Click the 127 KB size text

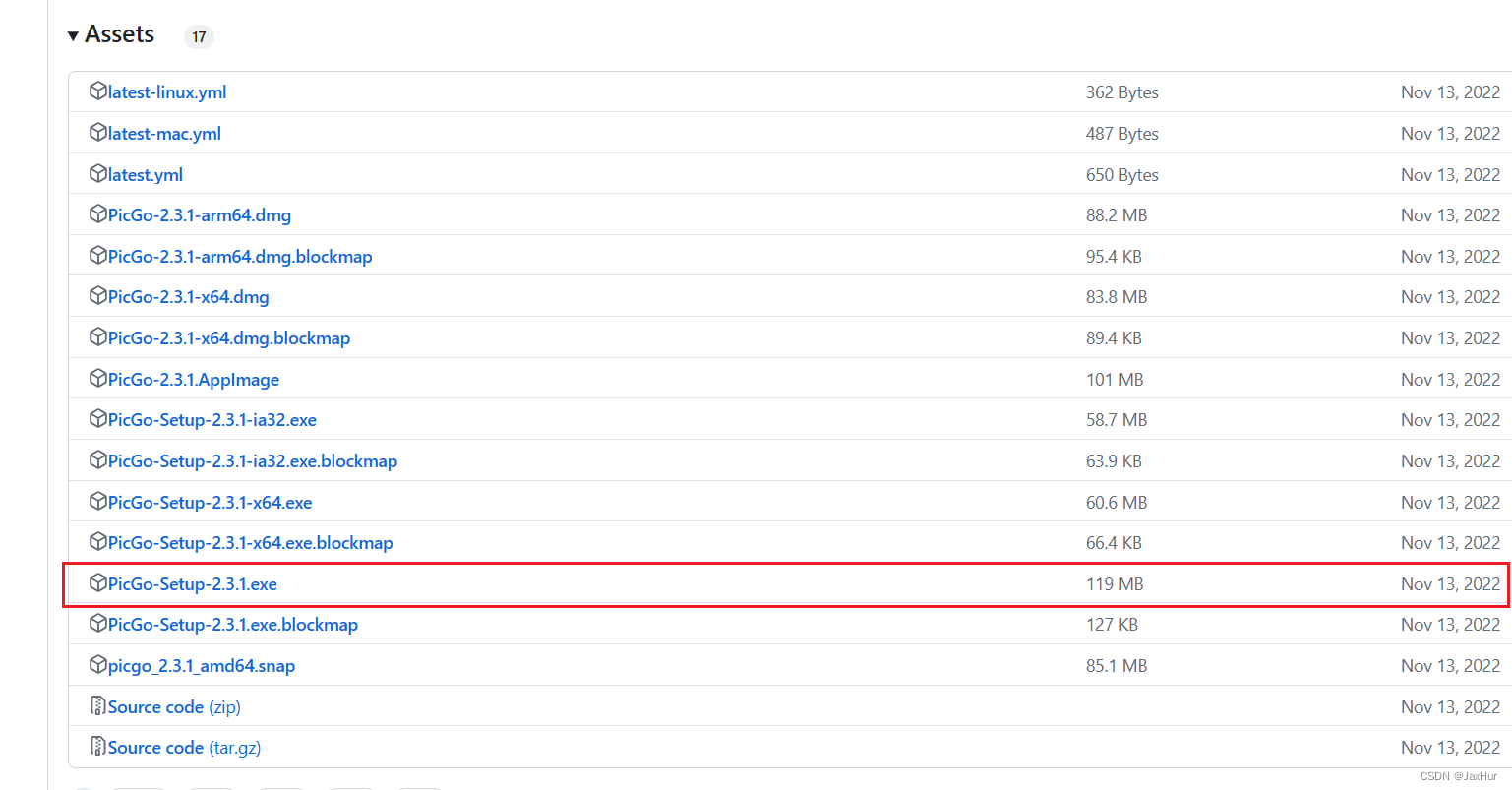[x=1112, y=625]
